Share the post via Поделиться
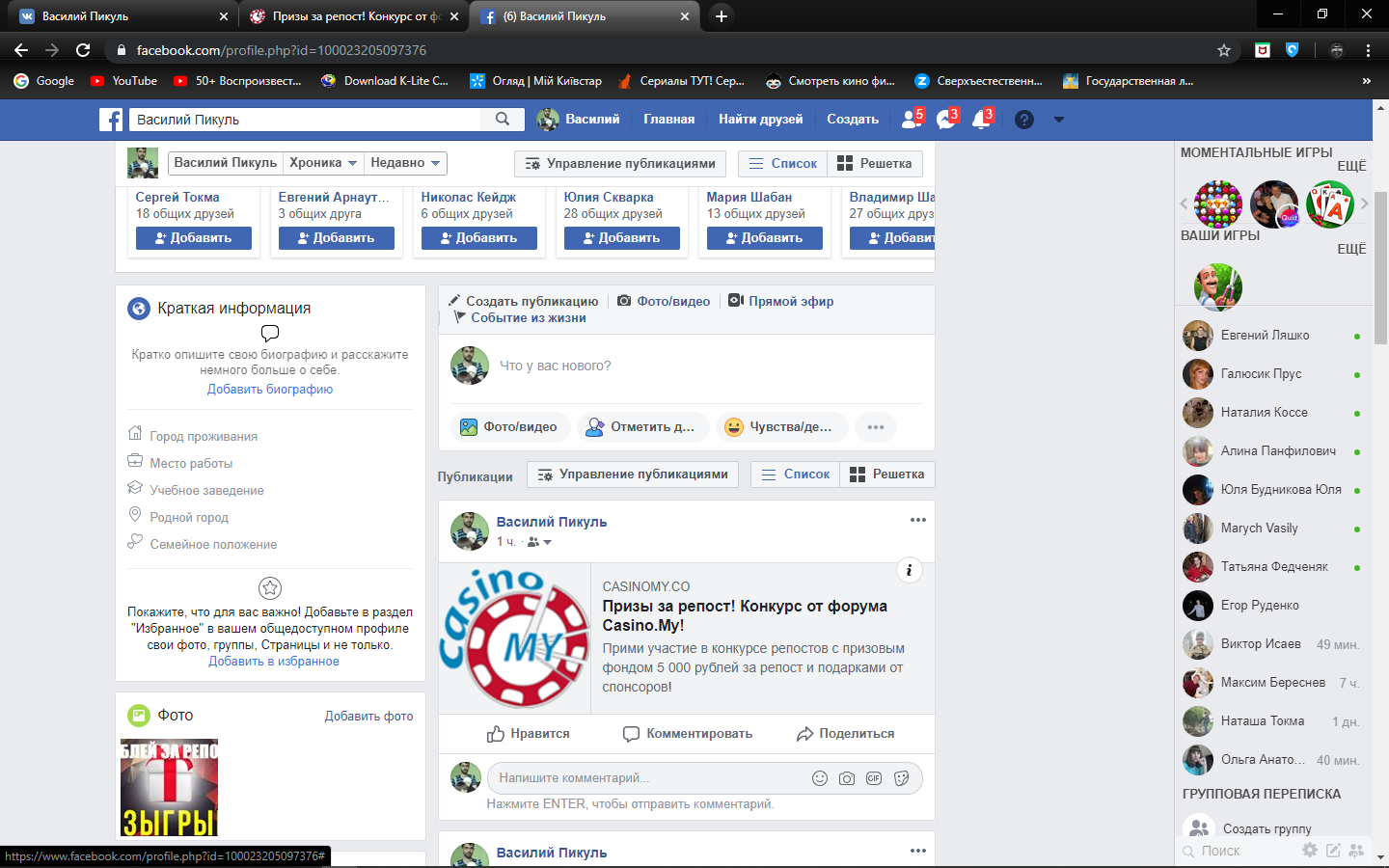Screen dimensions: 1389x868 click(846, 734)
